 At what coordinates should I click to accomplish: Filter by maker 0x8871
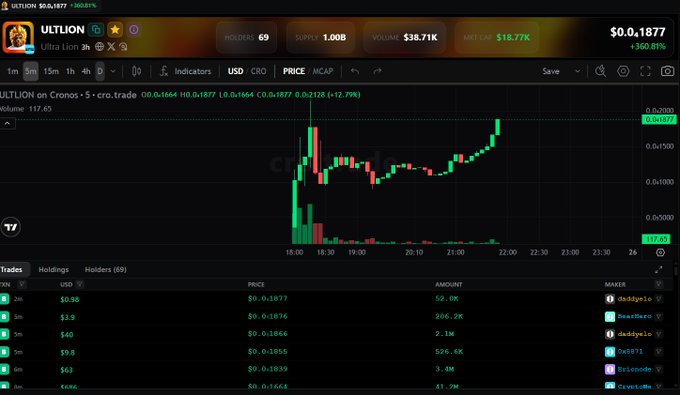[658, 352]
